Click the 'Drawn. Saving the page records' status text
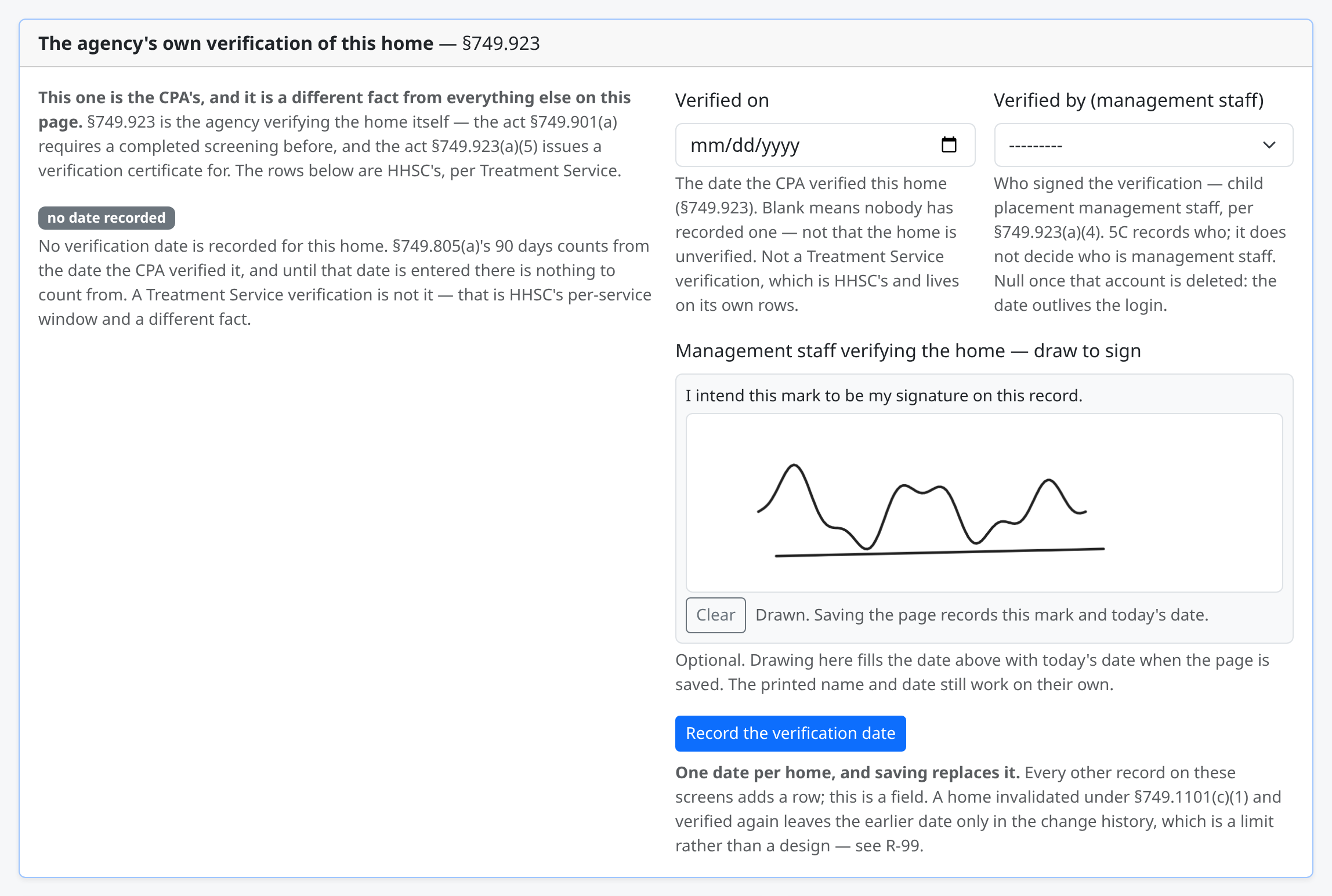This screenshot has height=896, width=1332. pos(982,615)
